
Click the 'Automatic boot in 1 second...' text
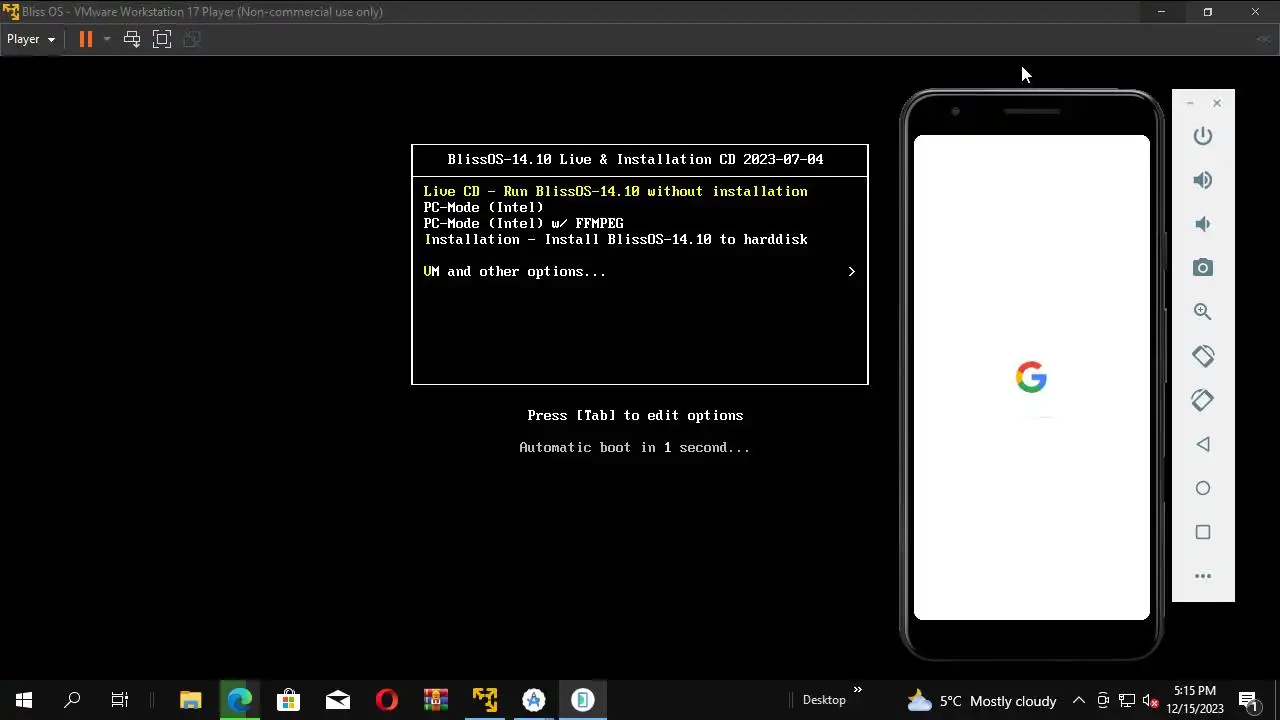634,447
